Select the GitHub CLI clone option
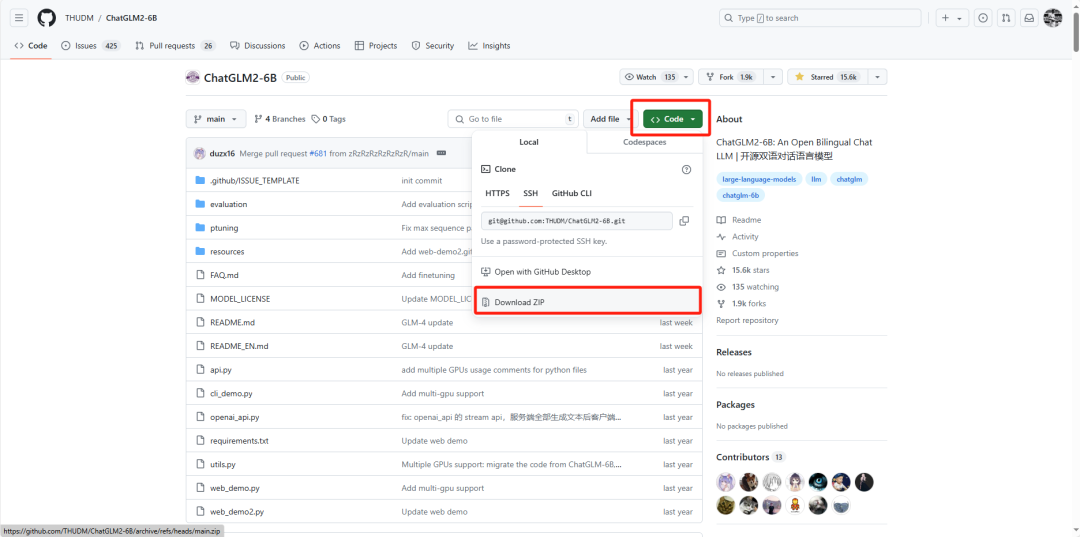 coord(572,193)
